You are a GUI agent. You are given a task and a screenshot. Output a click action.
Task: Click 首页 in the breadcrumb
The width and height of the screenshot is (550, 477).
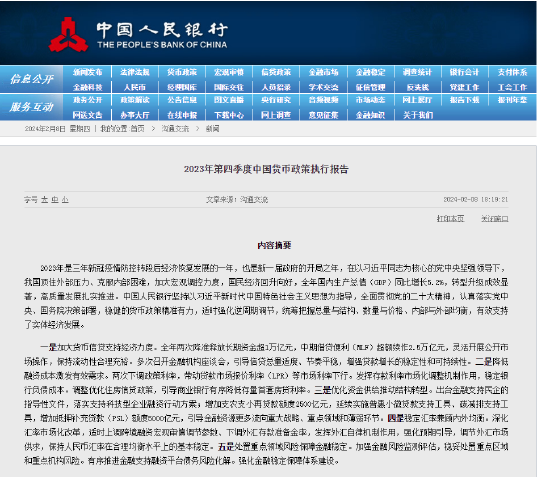click(137, 129)
